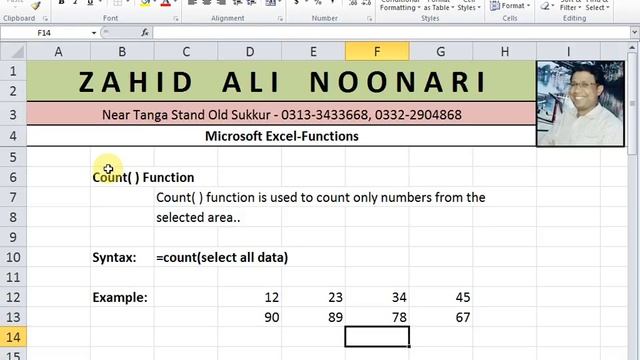Open Sort & Filter menu
The image size is (640, 360).
click(x=570, y=5)
